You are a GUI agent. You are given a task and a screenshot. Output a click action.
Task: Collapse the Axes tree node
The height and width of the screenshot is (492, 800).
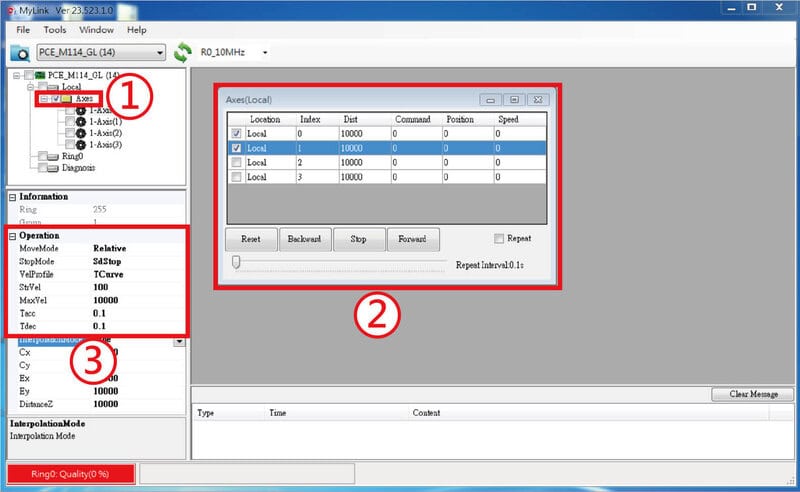point(44,99)
